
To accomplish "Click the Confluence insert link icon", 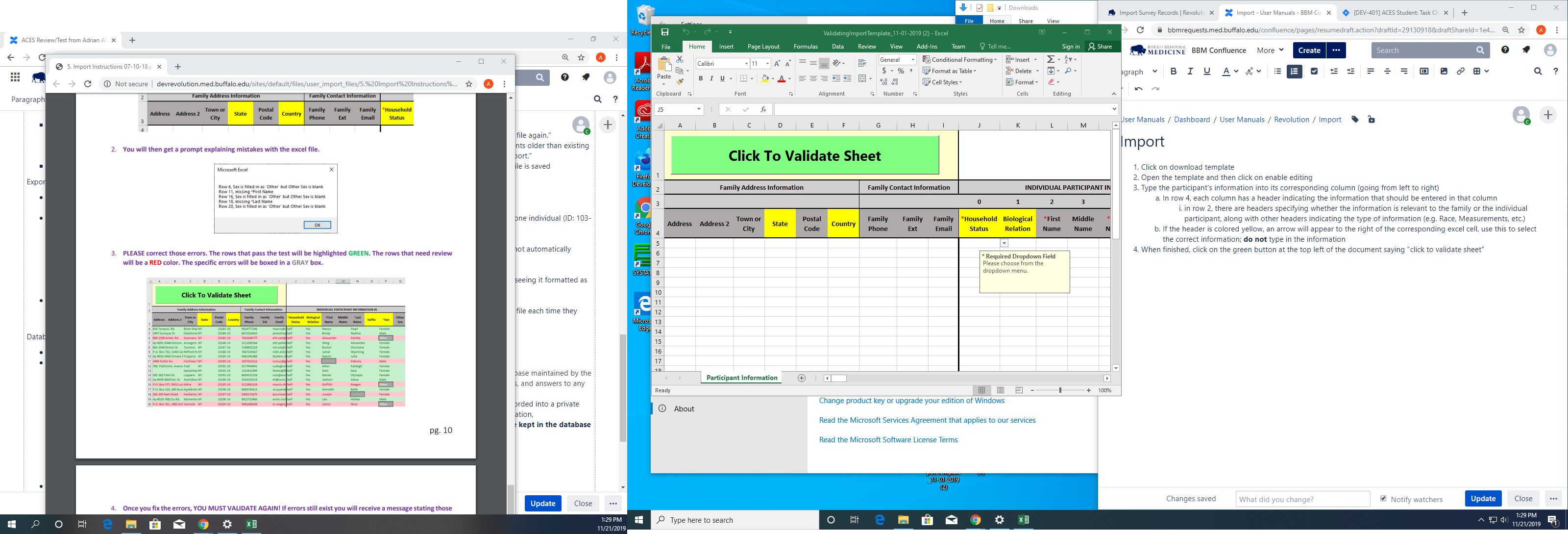I will coord(1460,71).
